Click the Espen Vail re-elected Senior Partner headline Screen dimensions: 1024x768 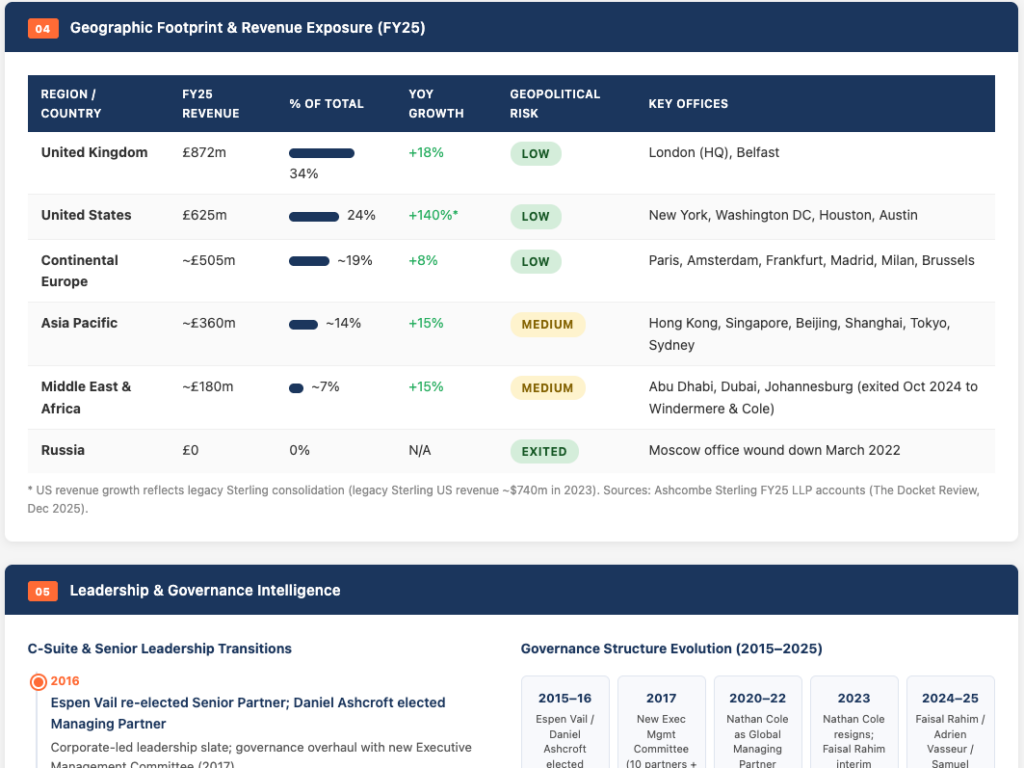point(248,713)
